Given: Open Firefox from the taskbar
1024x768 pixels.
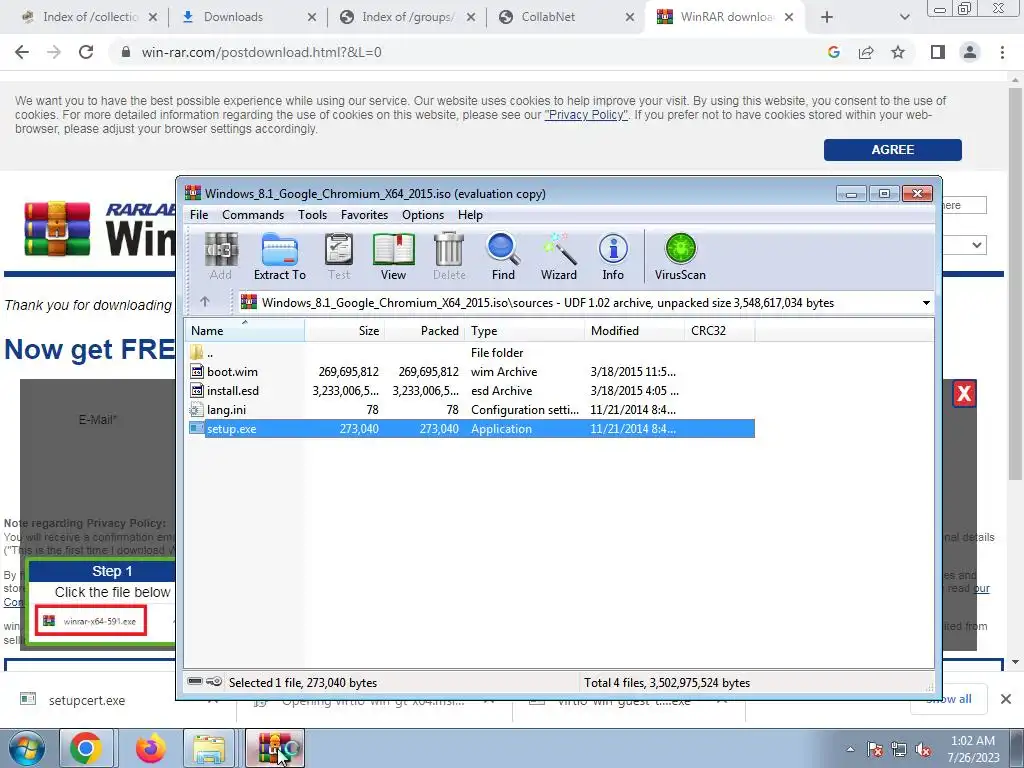Looking at the screenshot, I should tap(150, 748).
